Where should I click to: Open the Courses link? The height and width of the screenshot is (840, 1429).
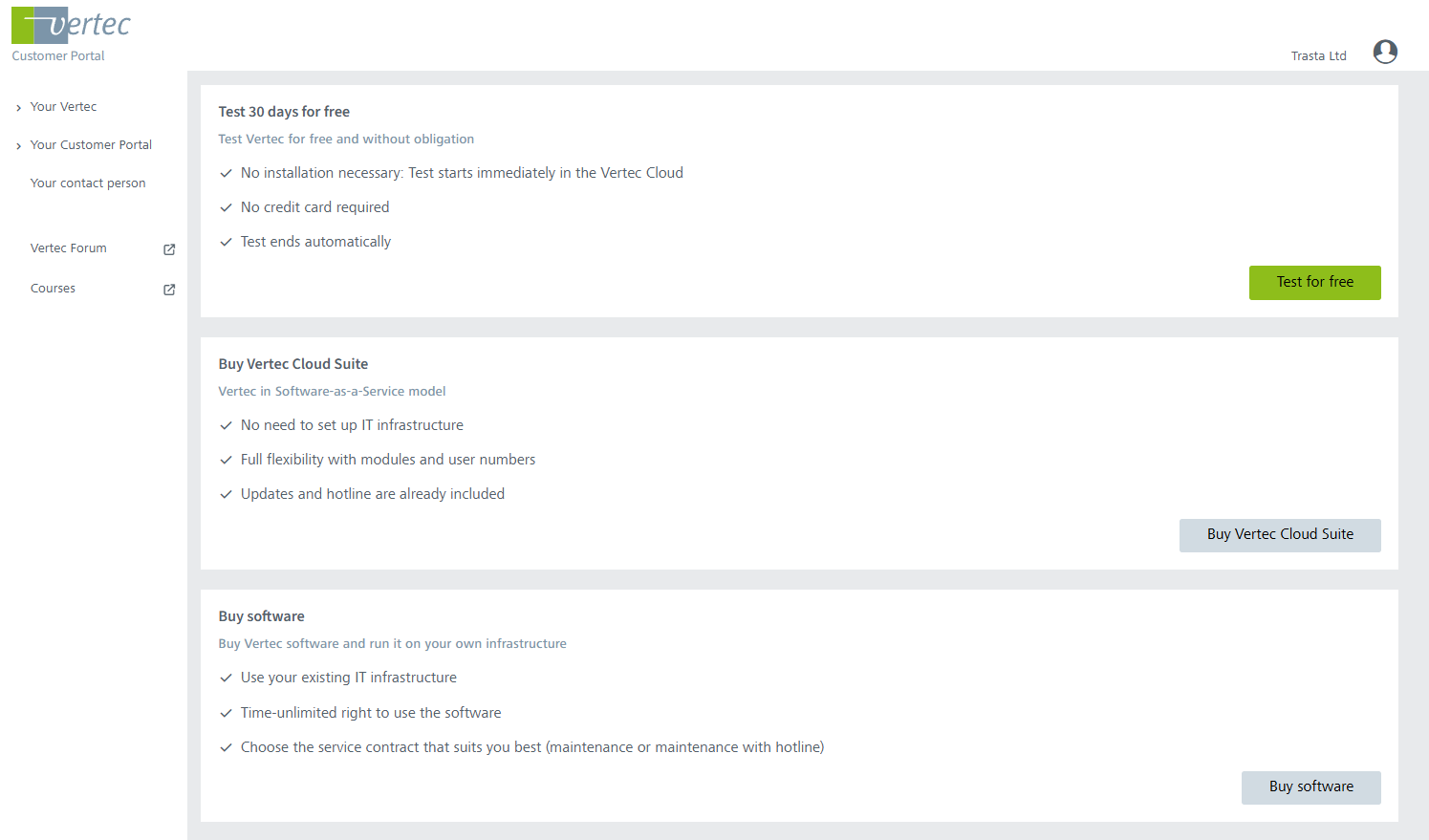click(x=53, y=289)
